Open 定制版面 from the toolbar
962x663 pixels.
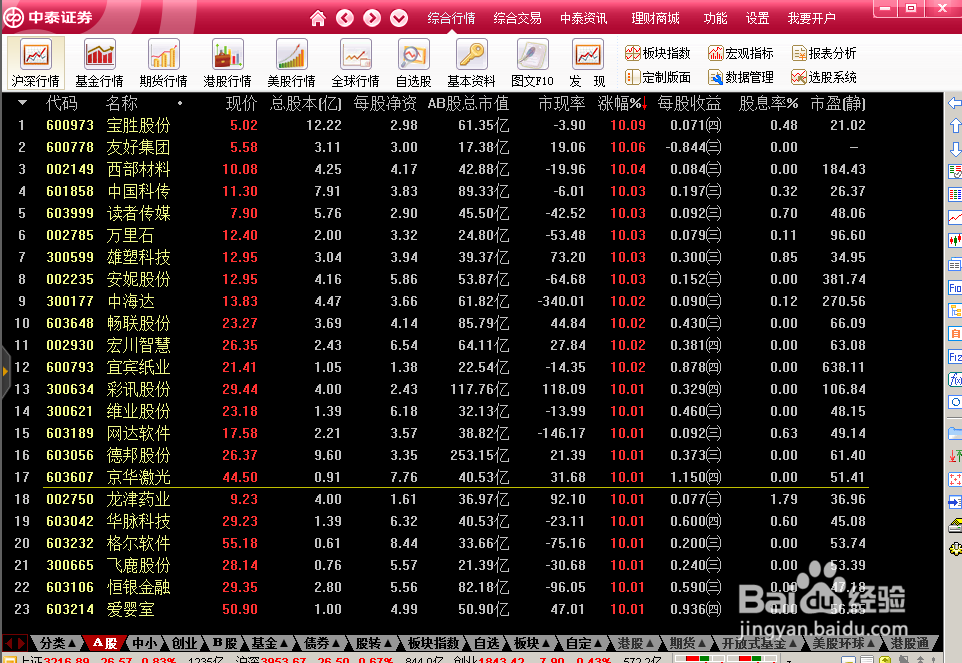pos(658,77)
